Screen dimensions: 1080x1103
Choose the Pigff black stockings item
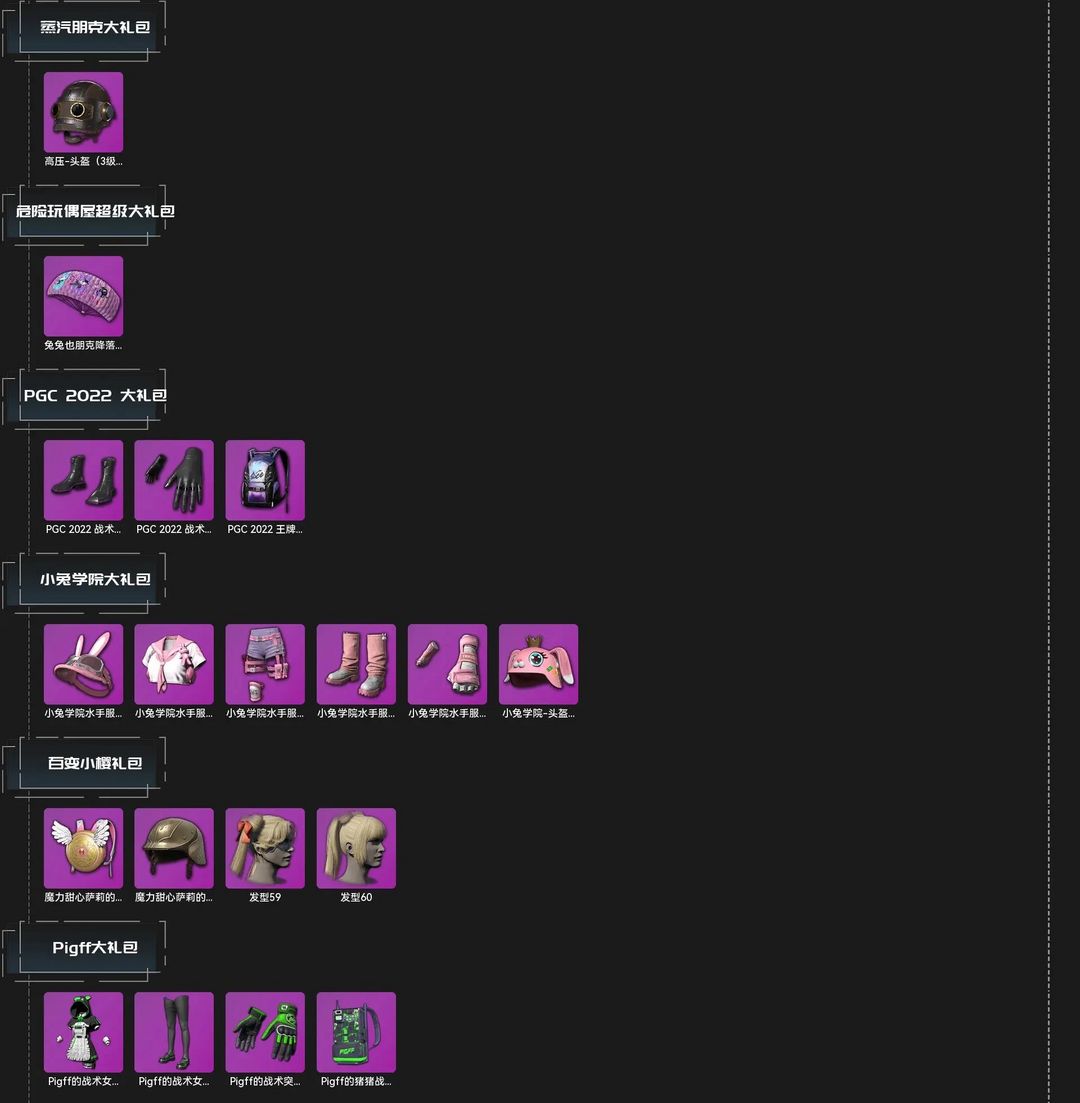[x=174, y=1033]
